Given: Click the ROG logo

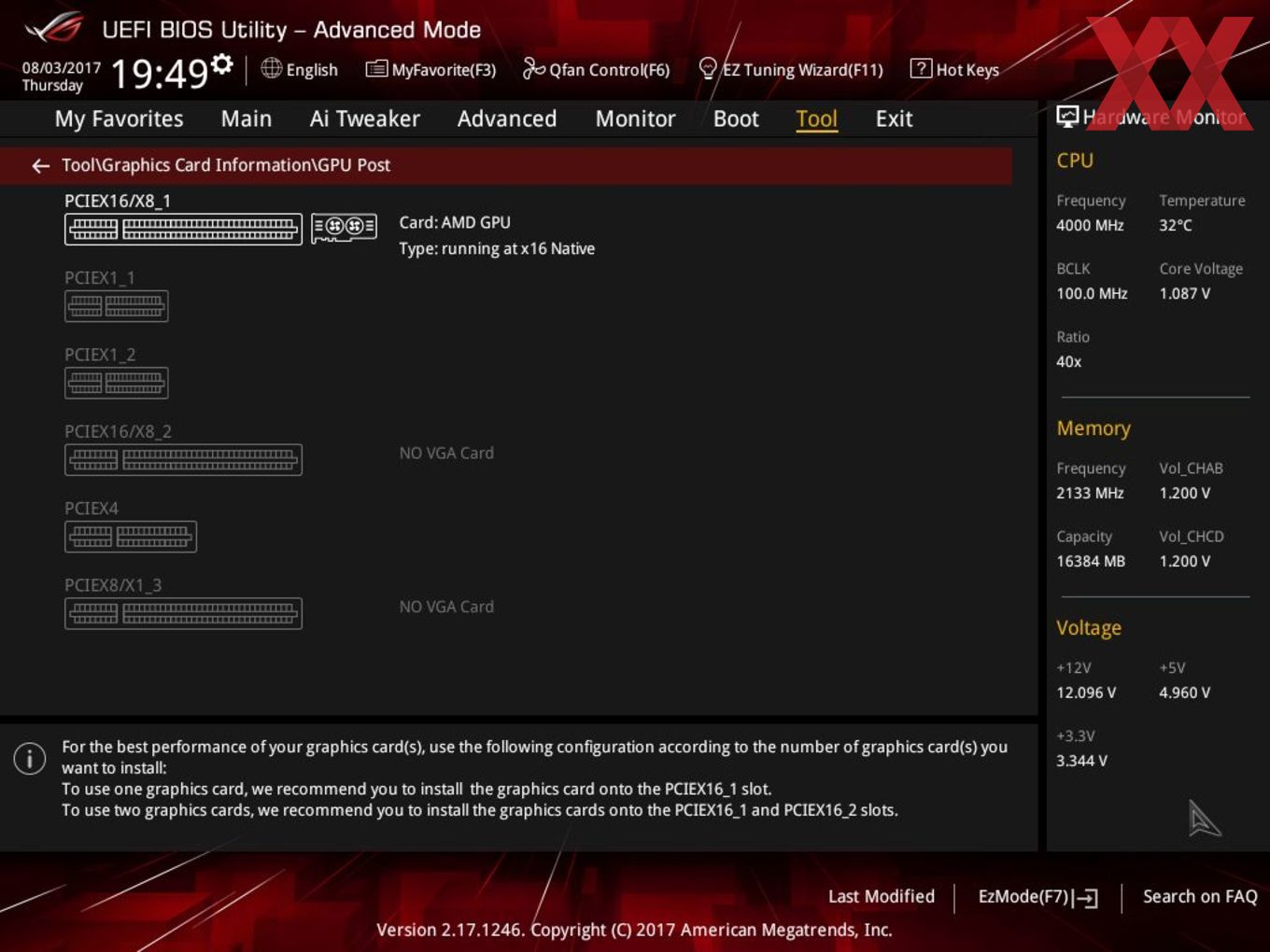Looking at the screenshot, I should tap(54, 28).
